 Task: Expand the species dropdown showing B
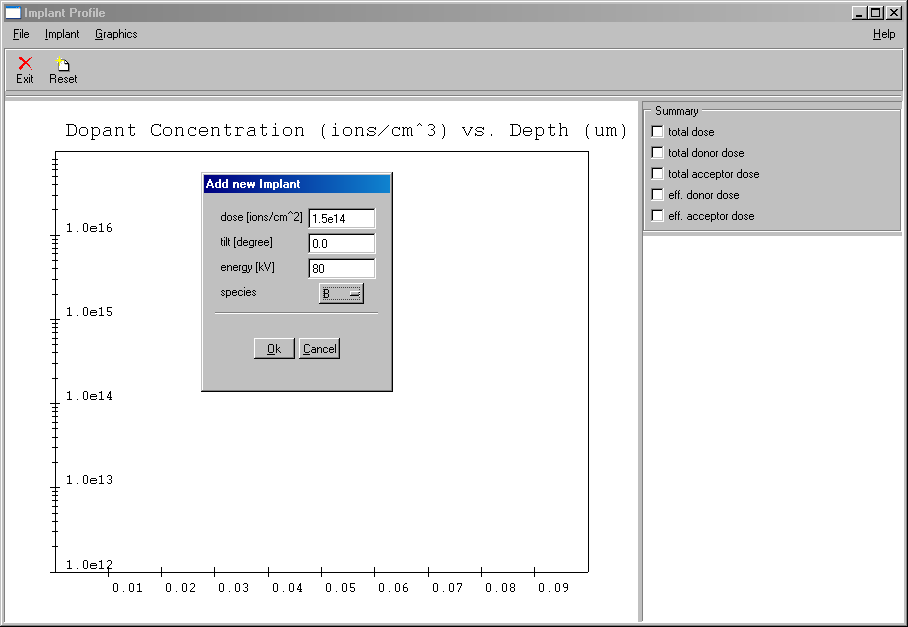[341, 293]
